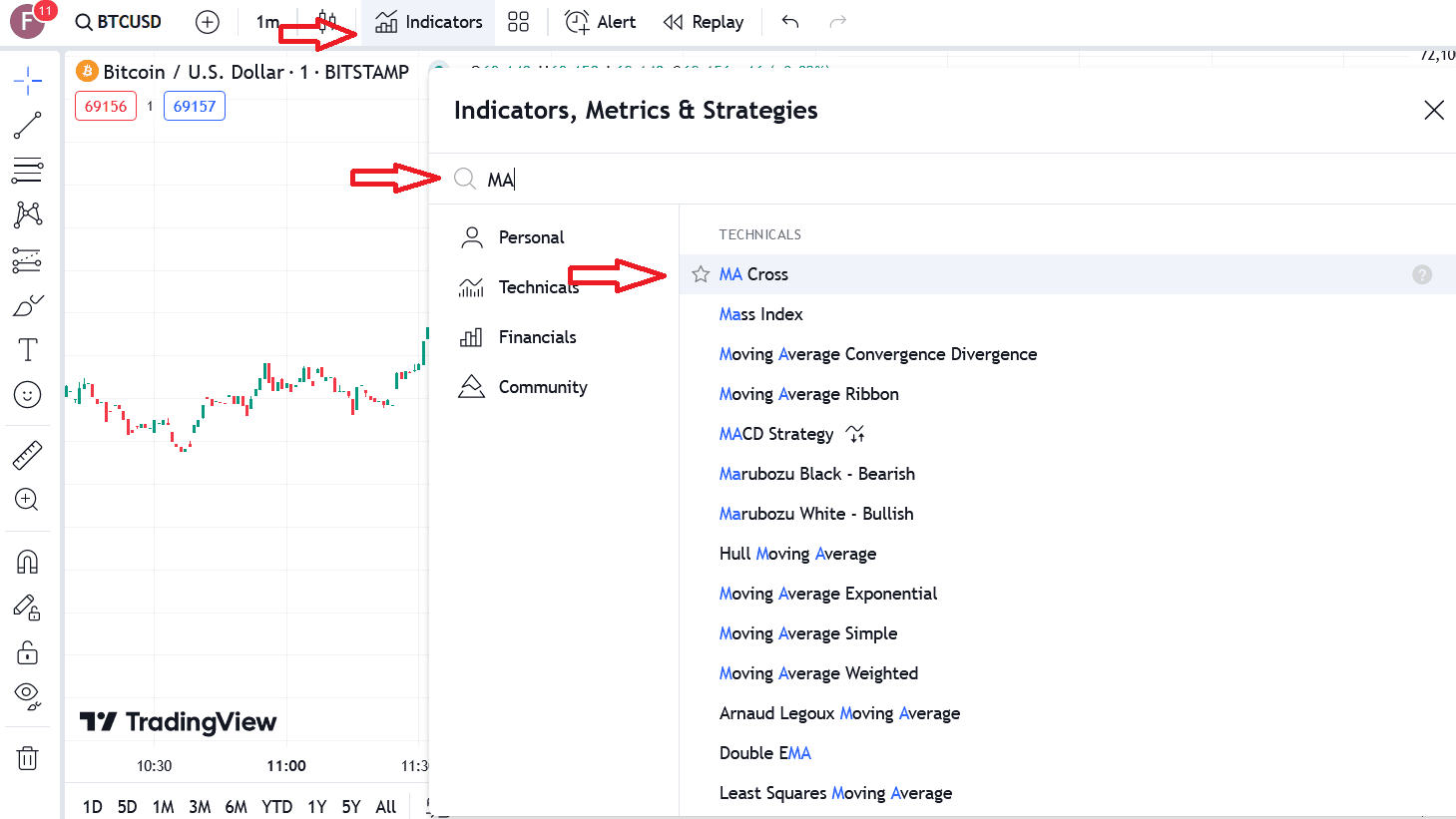Star MA Cross as favorite
The height and width of the screenshot is (819, 1456).
[x=701, y=274]
